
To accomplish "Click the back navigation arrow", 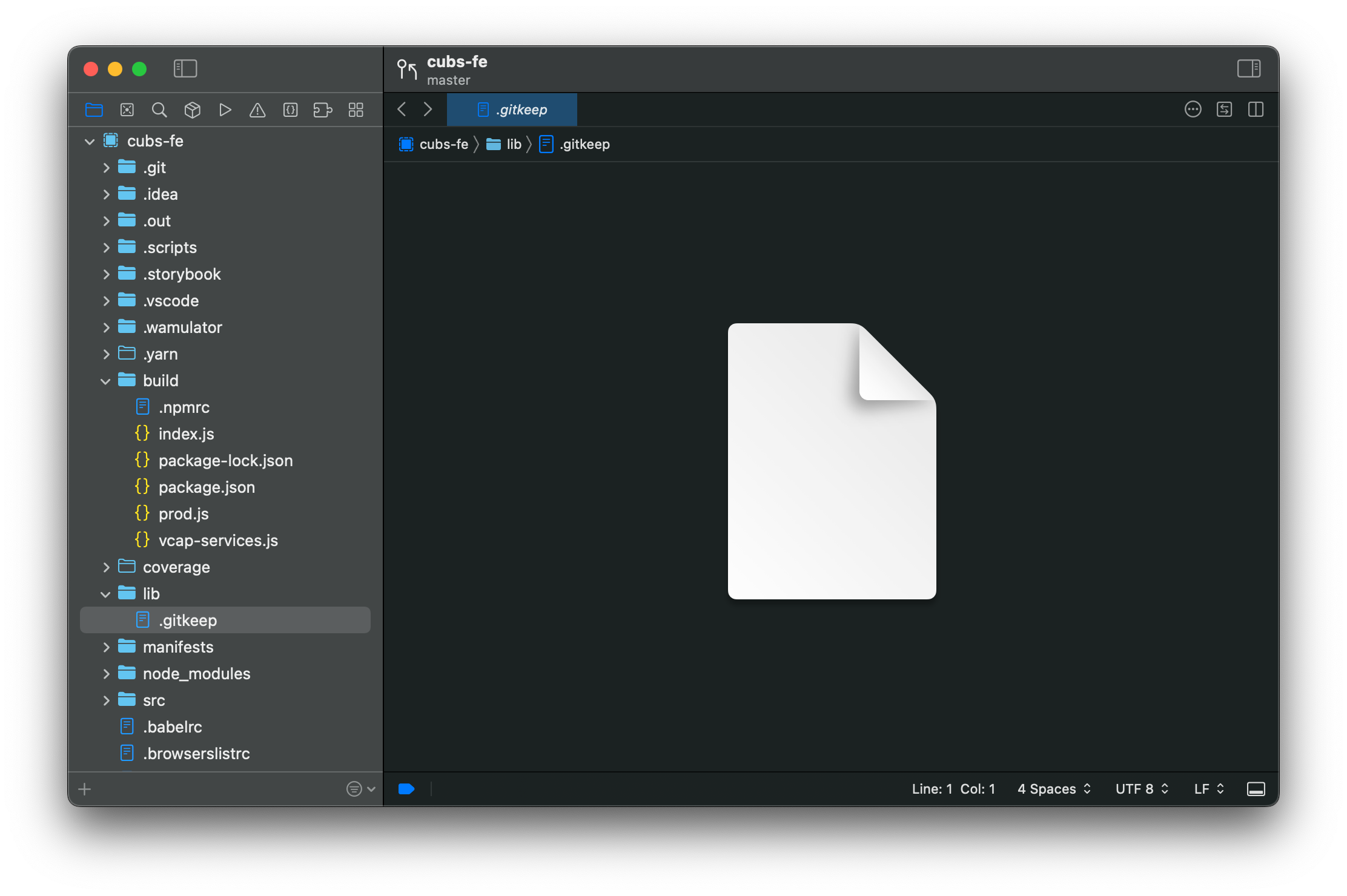I will 402,109.
